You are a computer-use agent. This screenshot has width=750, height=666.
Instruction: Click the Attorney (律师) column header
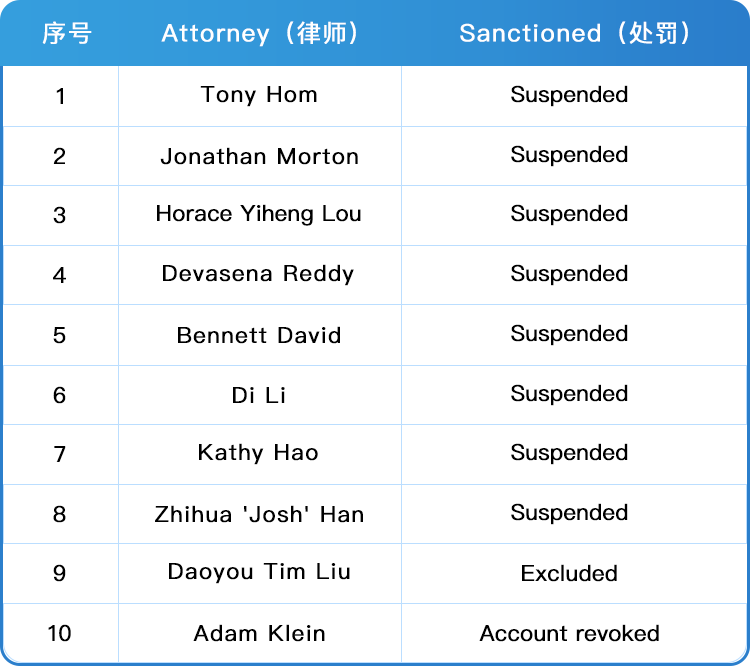tap(260, 33)
